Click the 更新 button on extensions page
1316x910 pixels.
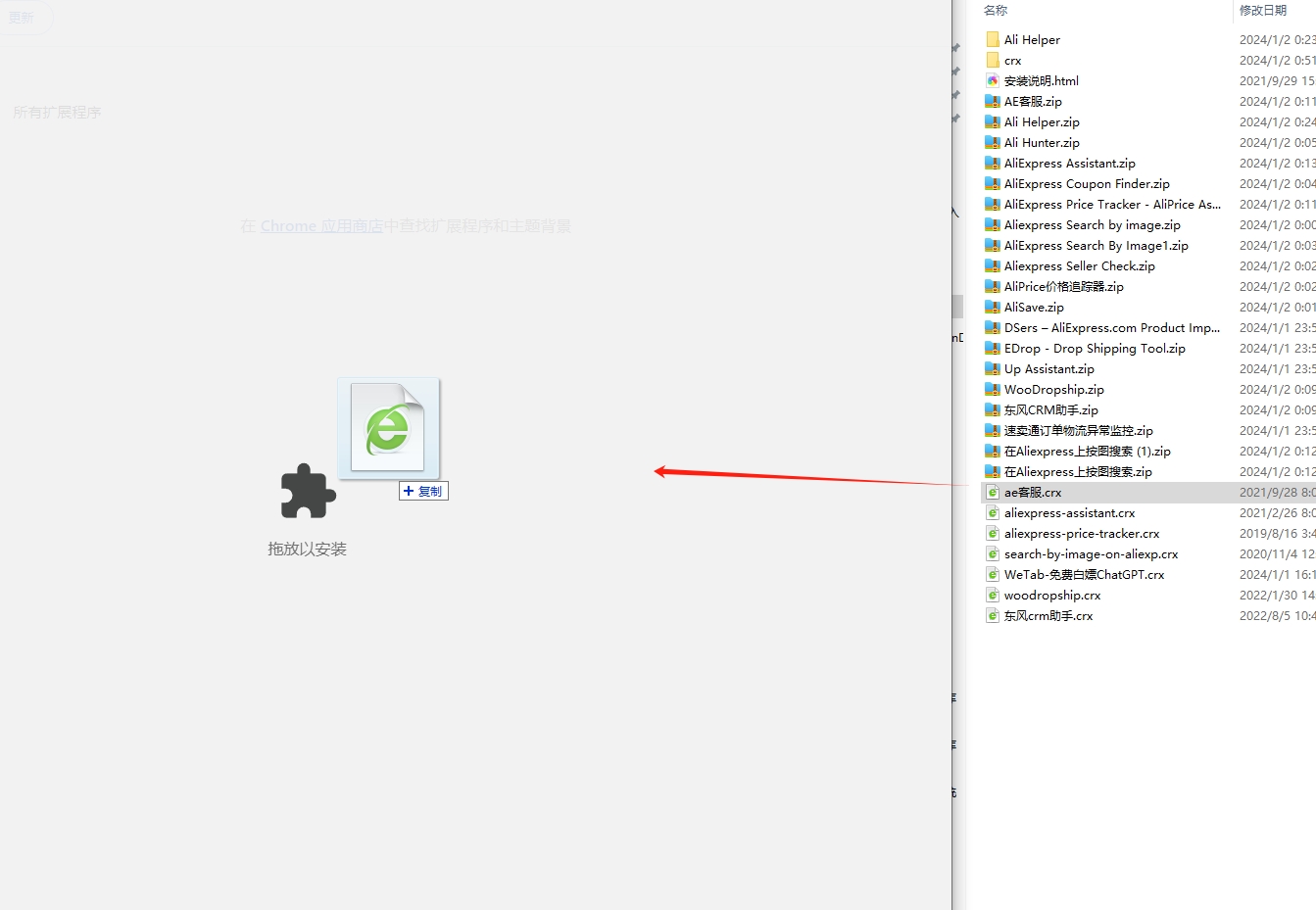21,18
